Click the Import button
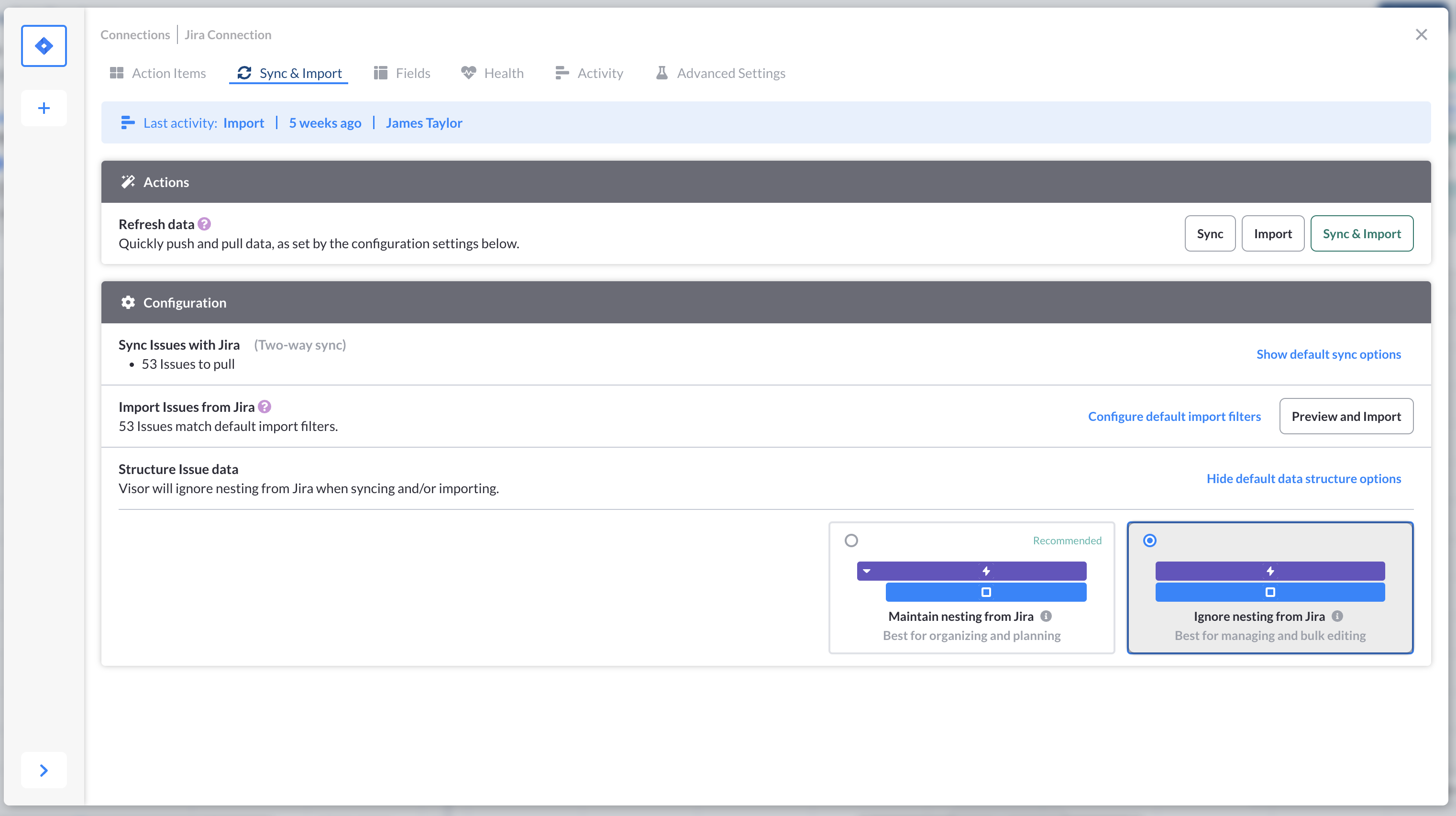This screenshot has width=1456, height=816. 1273,233
